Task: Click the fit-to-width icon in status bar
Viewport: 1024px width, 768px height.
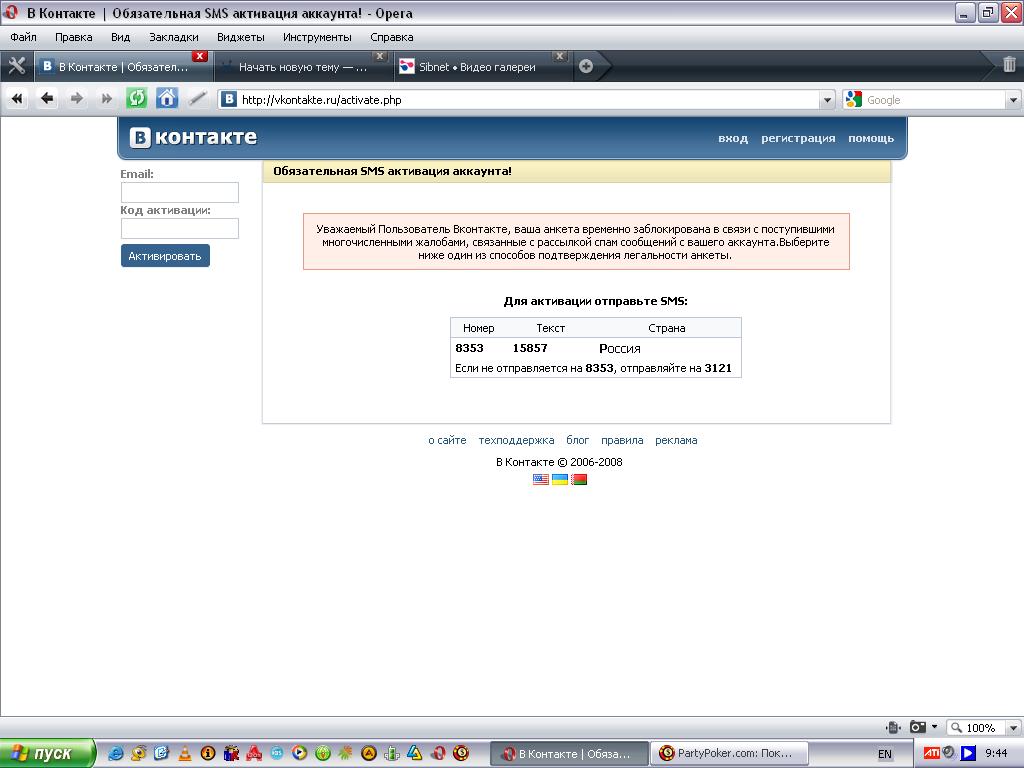Action: (893, 727)
